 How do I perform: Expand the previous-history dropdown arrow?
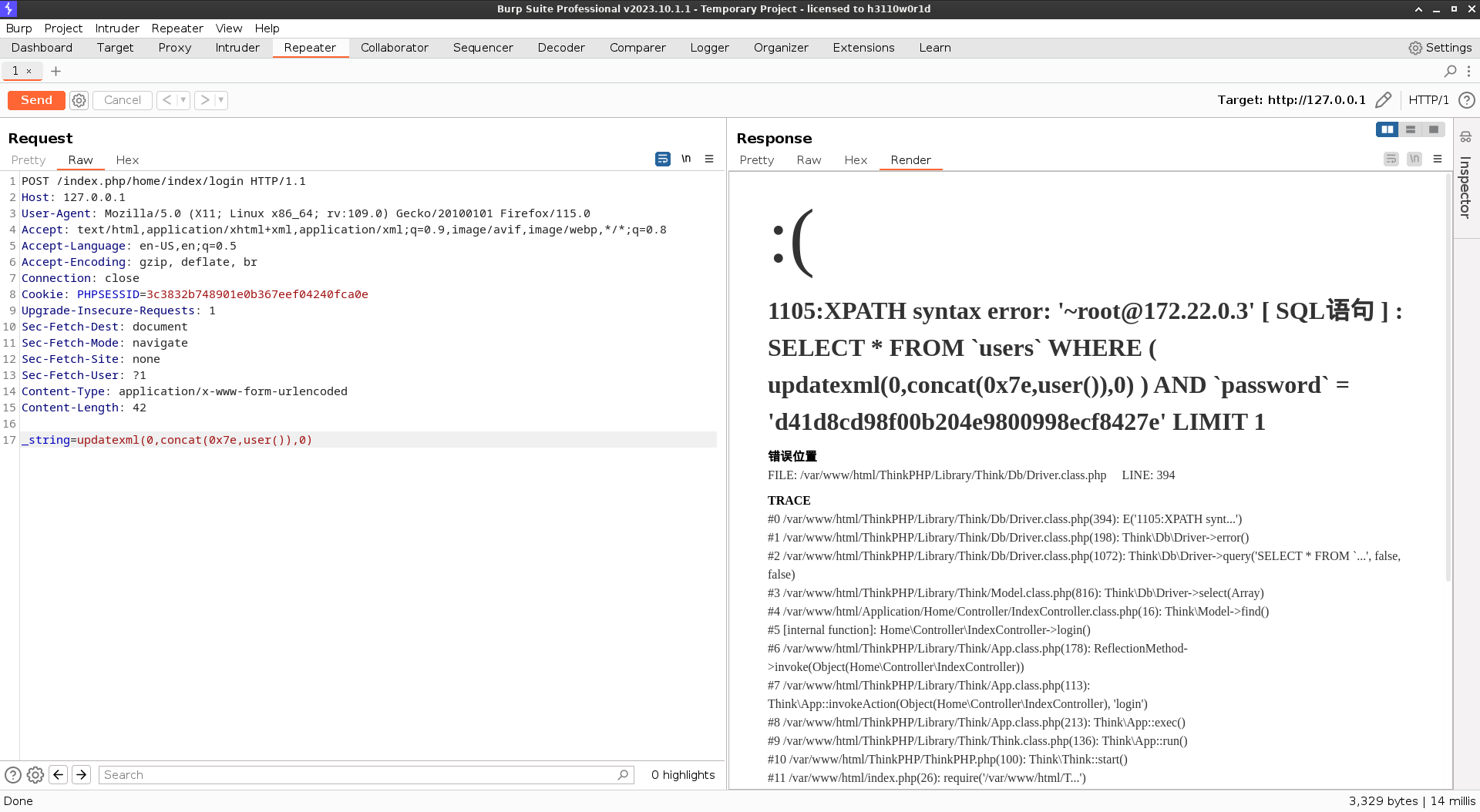pos(183,100)
